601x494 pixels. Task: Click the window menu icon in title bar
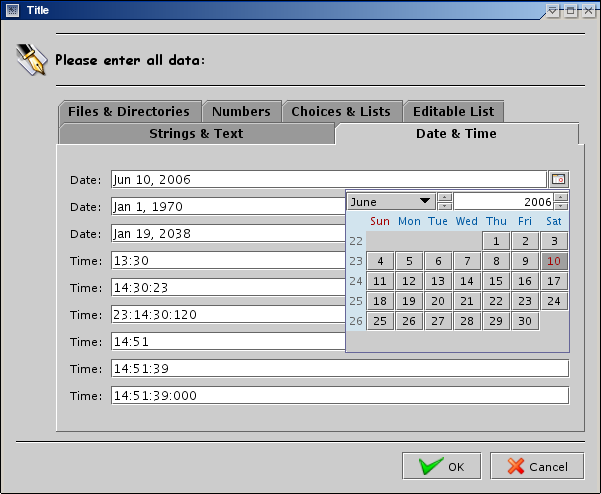coord(11,9)
